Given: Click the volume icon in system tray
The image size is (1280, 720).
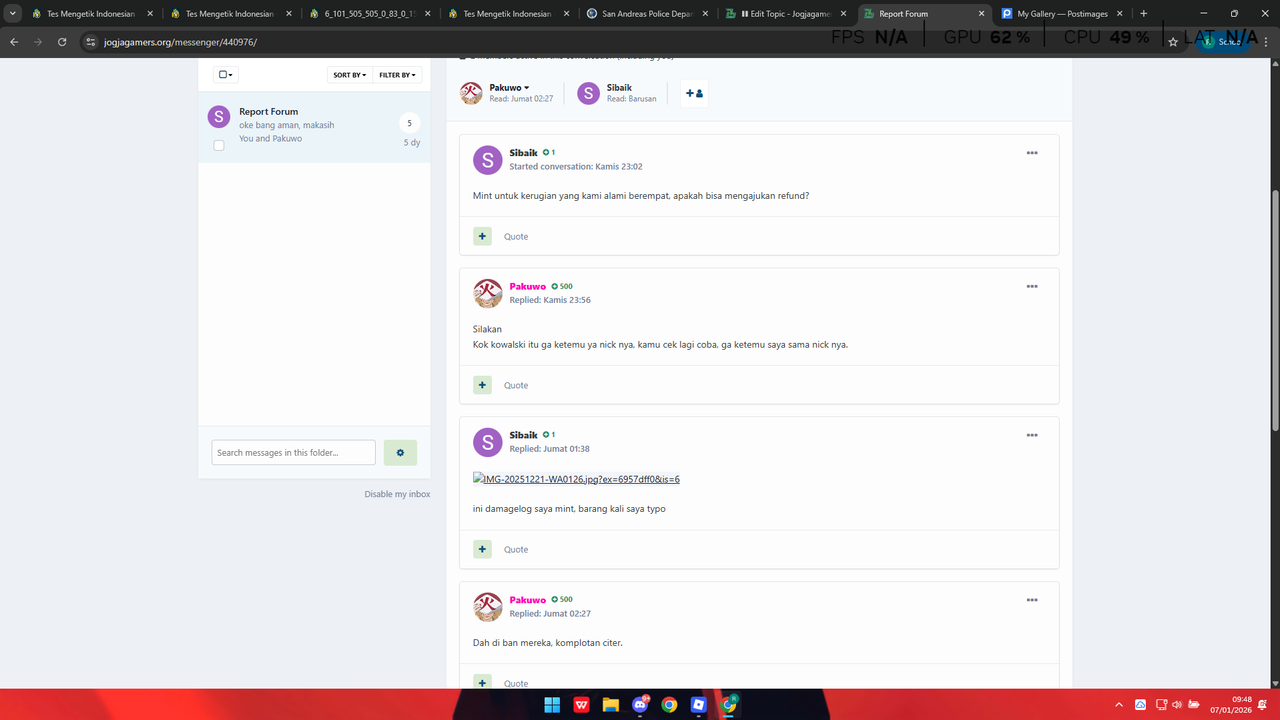Looking at the screenshot, I should pos(1177,705).
